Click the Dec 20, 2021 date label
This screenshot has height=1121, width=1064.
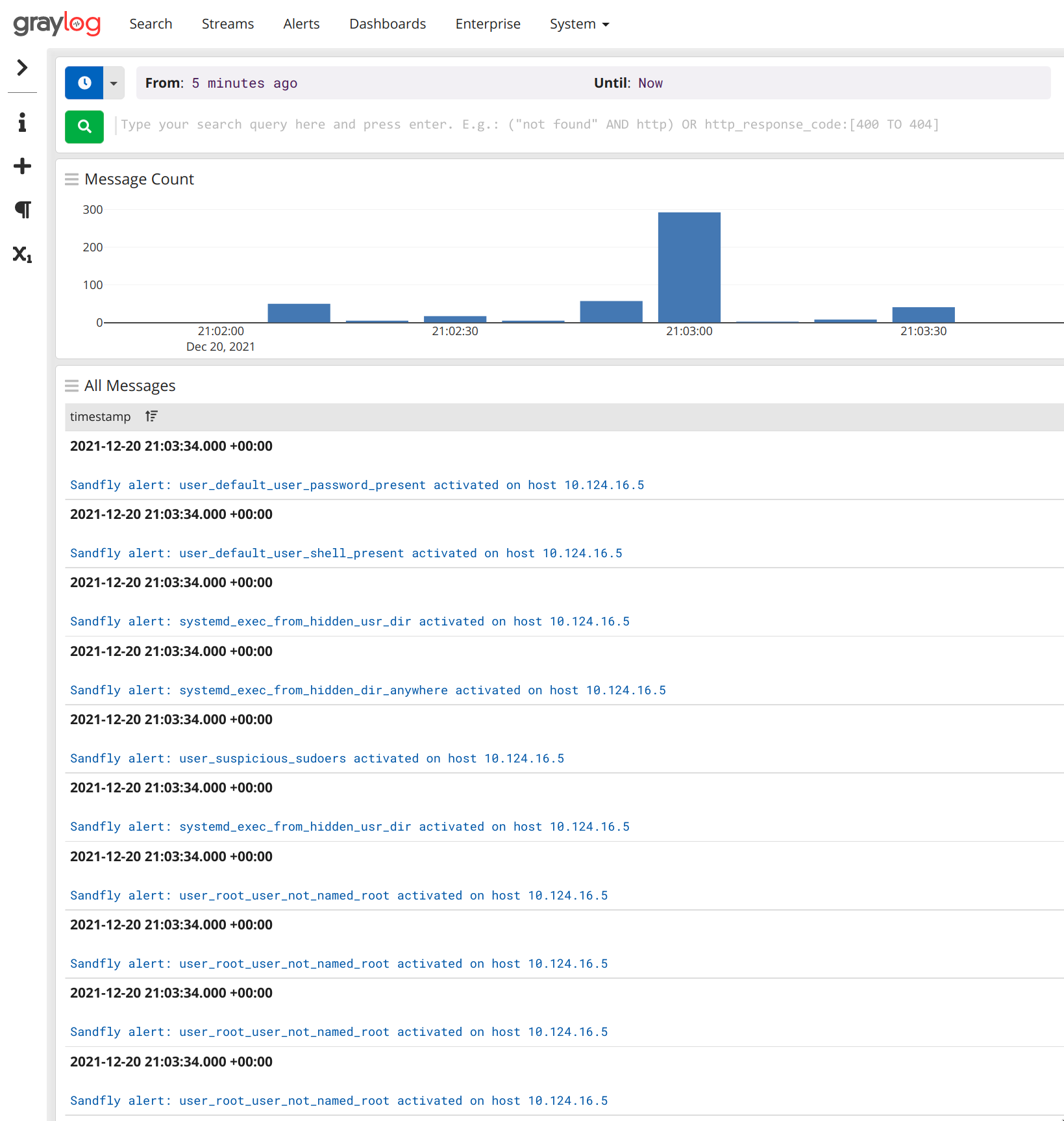pos(221,347)
